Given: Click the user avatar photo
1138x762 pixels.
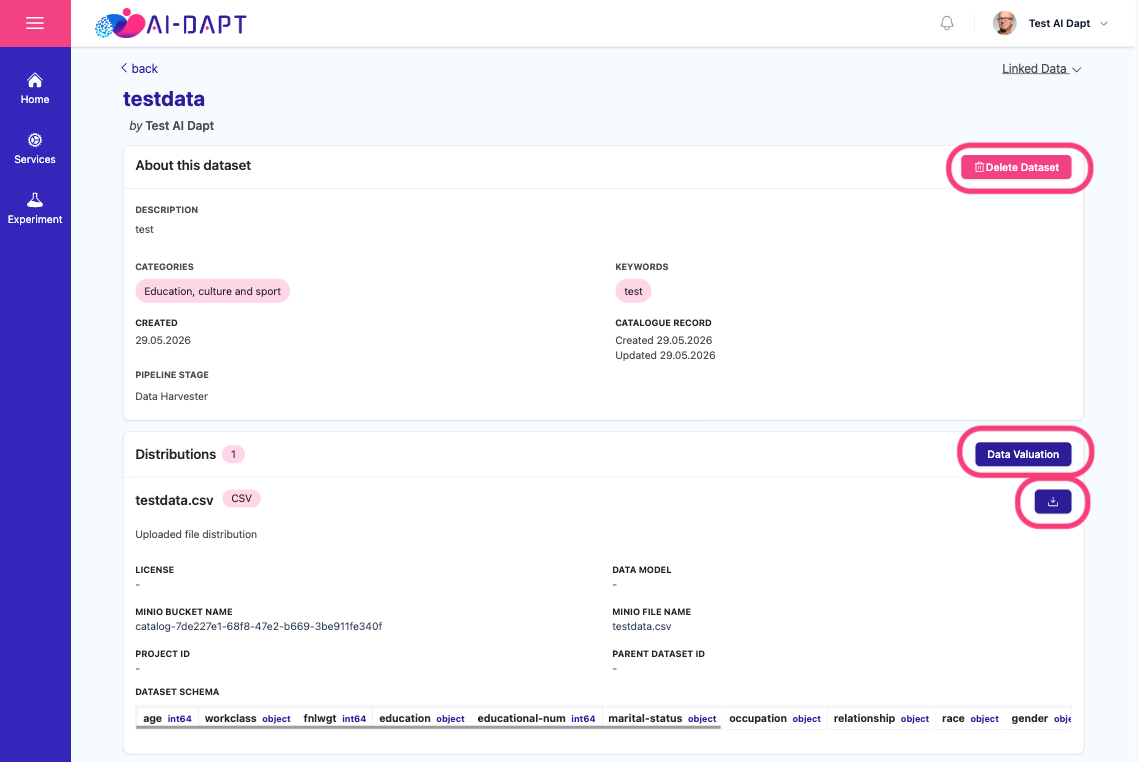Looking at the screenshot, I should pos(1004,23).
